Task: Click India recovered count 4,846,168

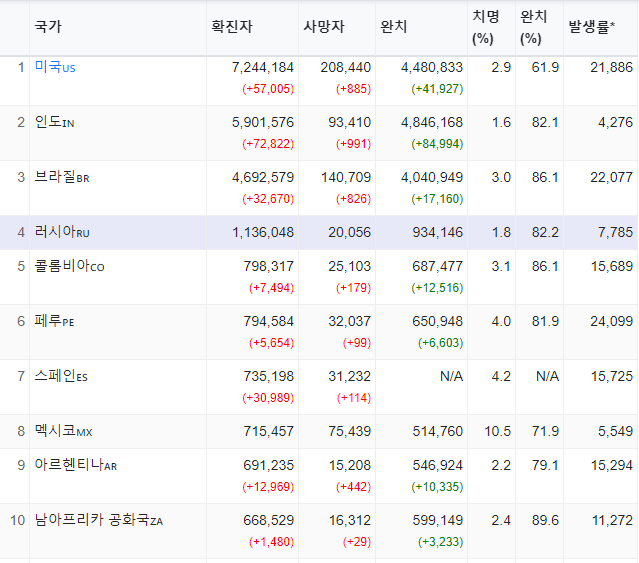Action: point(432,122)
